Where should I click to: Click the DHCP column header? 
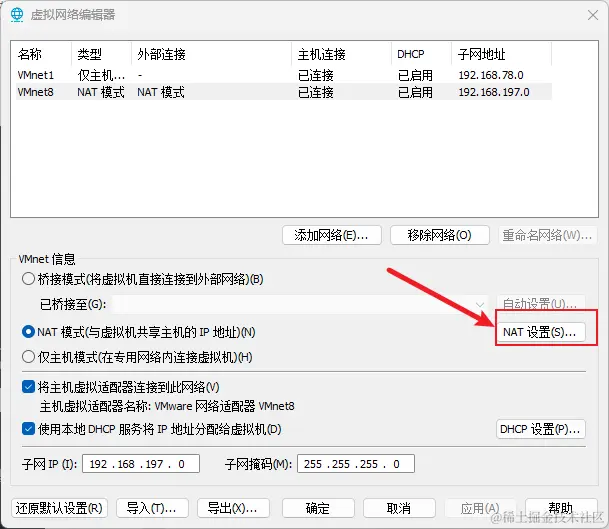(x=422, y=54)
